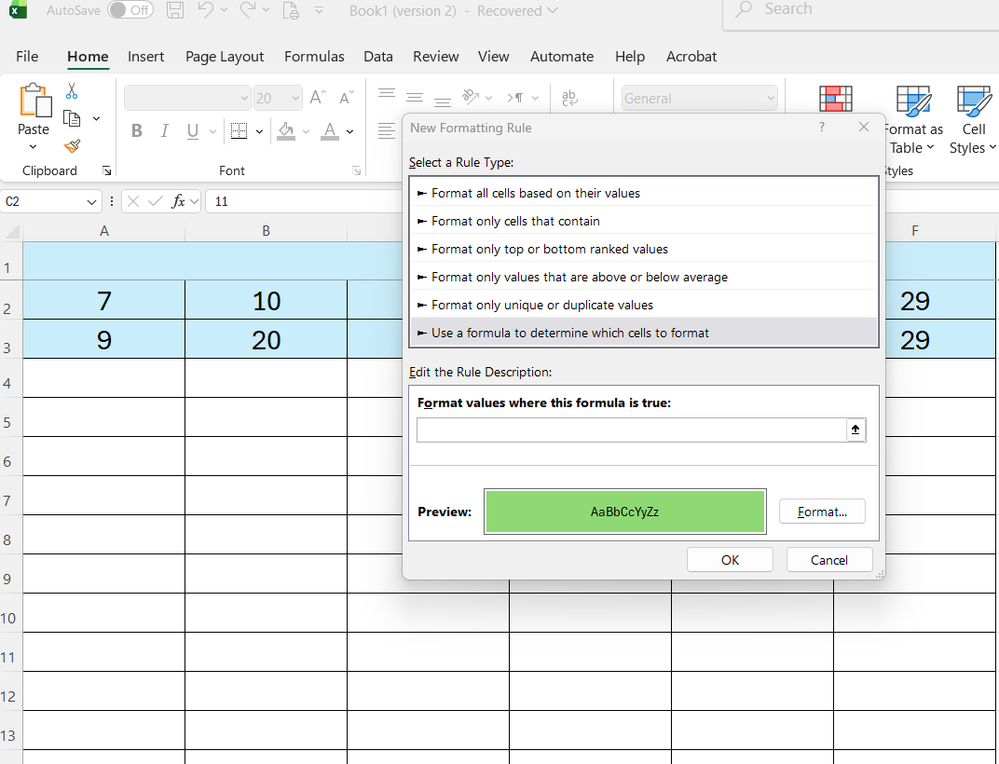Click Cell Styles button

click(x=973, y=121)
